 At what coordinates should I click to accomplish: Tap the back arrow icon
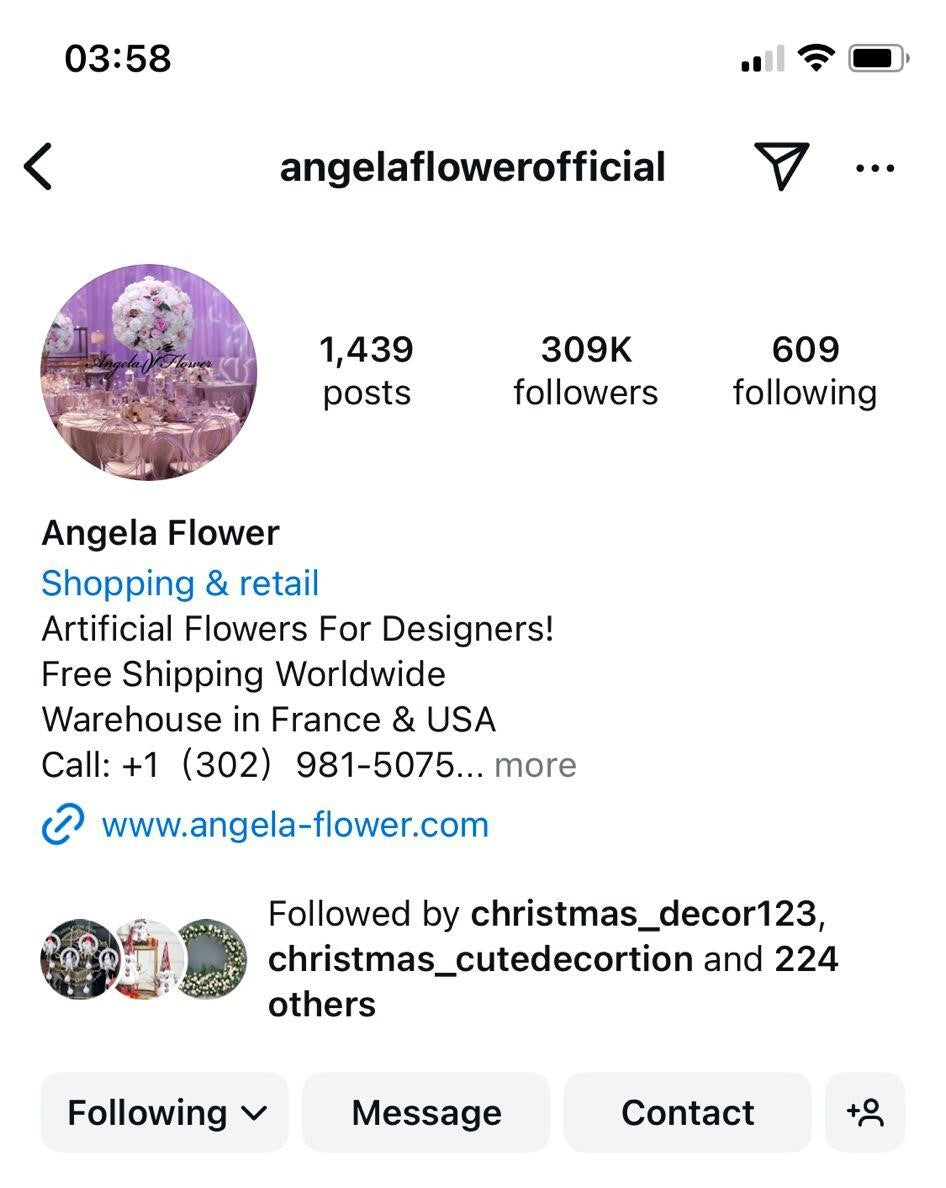[x=38, y=167]
